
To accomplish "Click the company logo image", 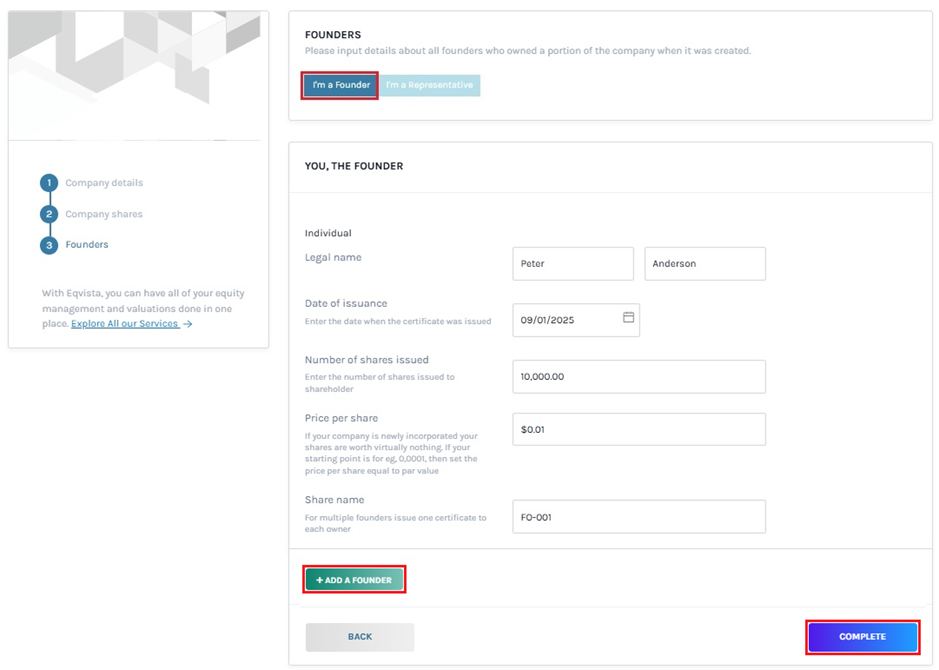I will pyautogui.click(x=137, y=75).
